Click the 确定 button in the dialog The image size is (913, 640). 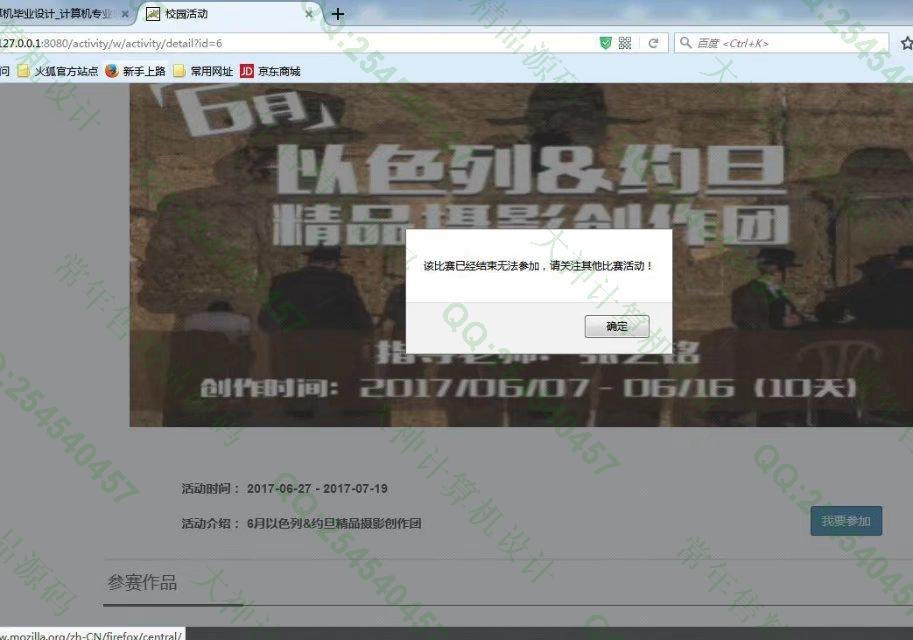point(616,327)
